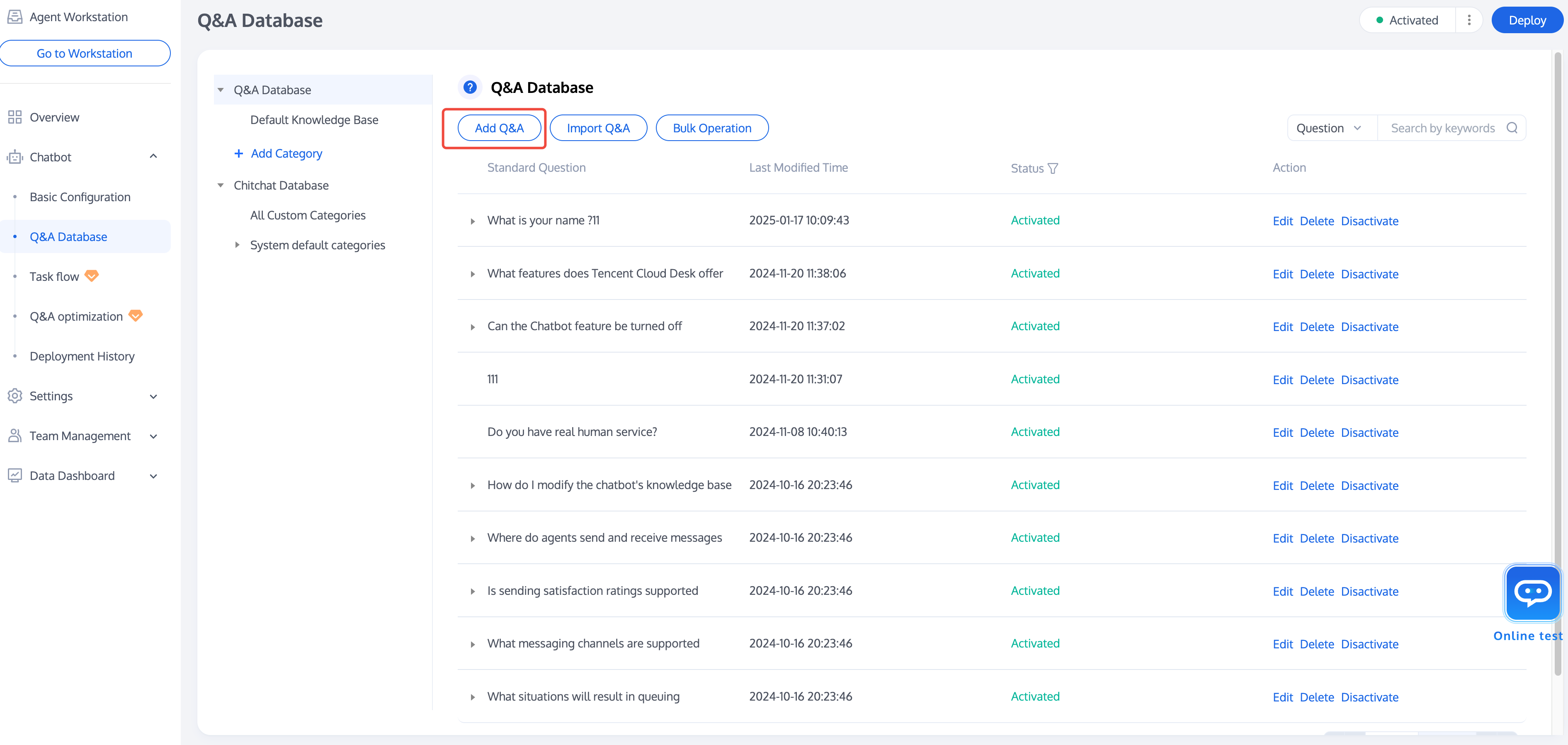The width and height of the screenshot is (1568, 745).
Task: Click the Import Q&A button
Action: [x=598, y=128]
